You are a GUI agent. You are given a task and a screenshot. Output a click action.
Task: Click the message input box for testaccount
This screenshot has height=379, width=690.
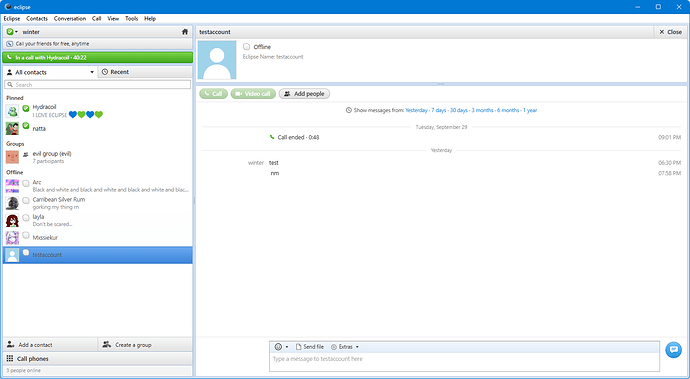(x=464, y=362)
